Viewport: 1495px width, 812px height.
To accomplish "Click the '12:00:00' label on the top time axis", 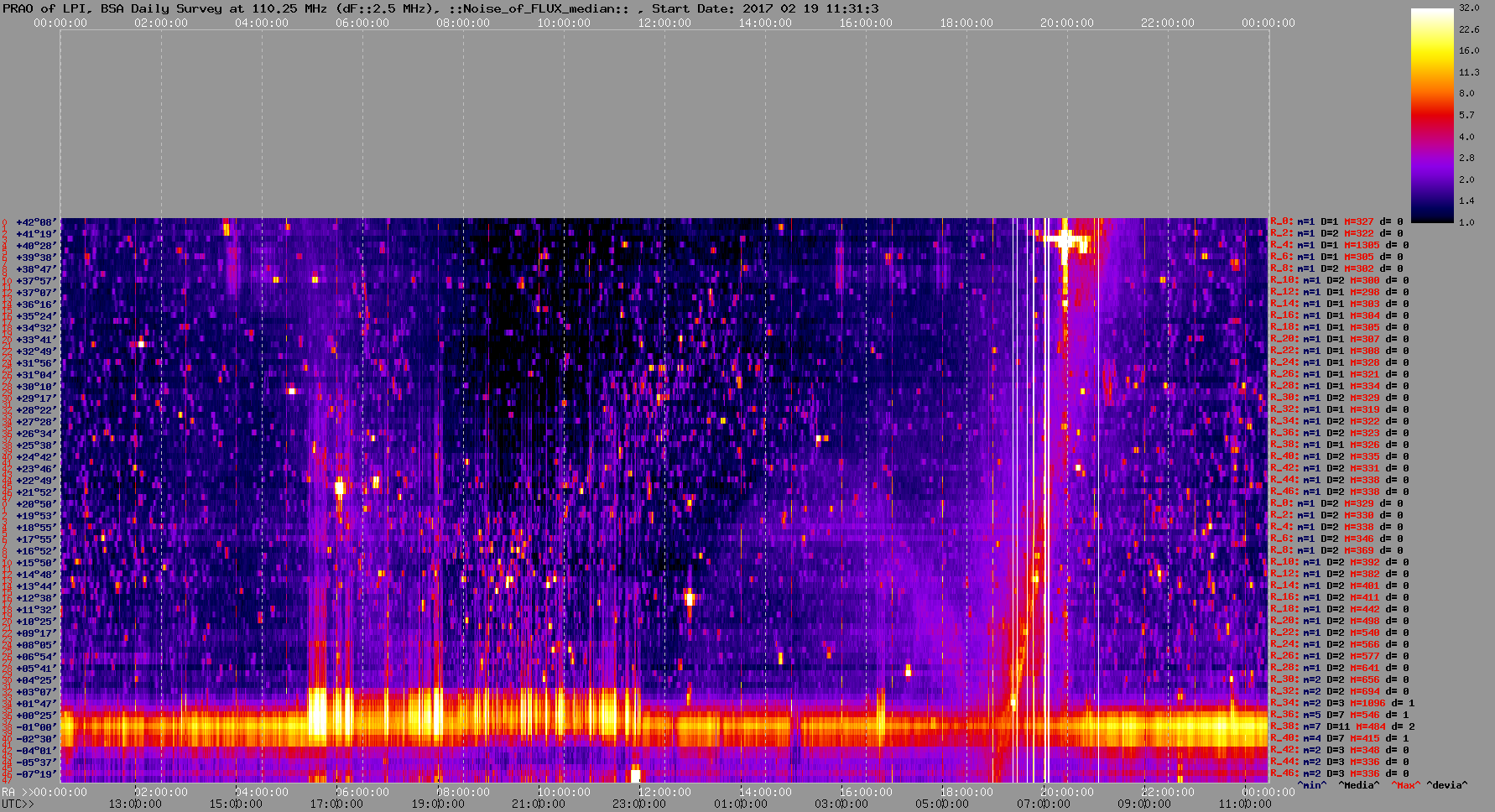I will coord(664,23).
